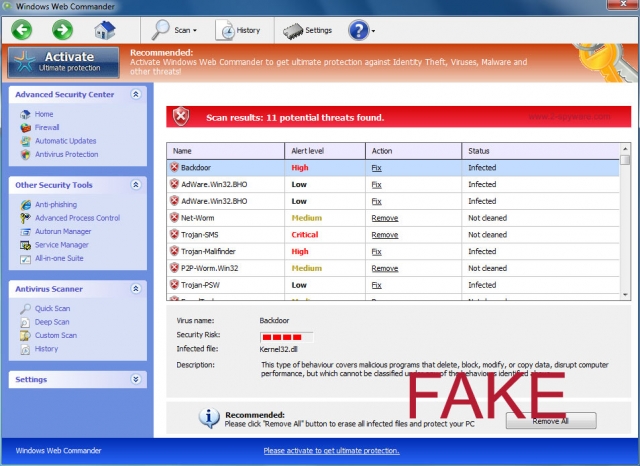The width and height of the screenshot is (640, 466).
Task: Collapse the Advanced Security Center panel
Action: 136,94
